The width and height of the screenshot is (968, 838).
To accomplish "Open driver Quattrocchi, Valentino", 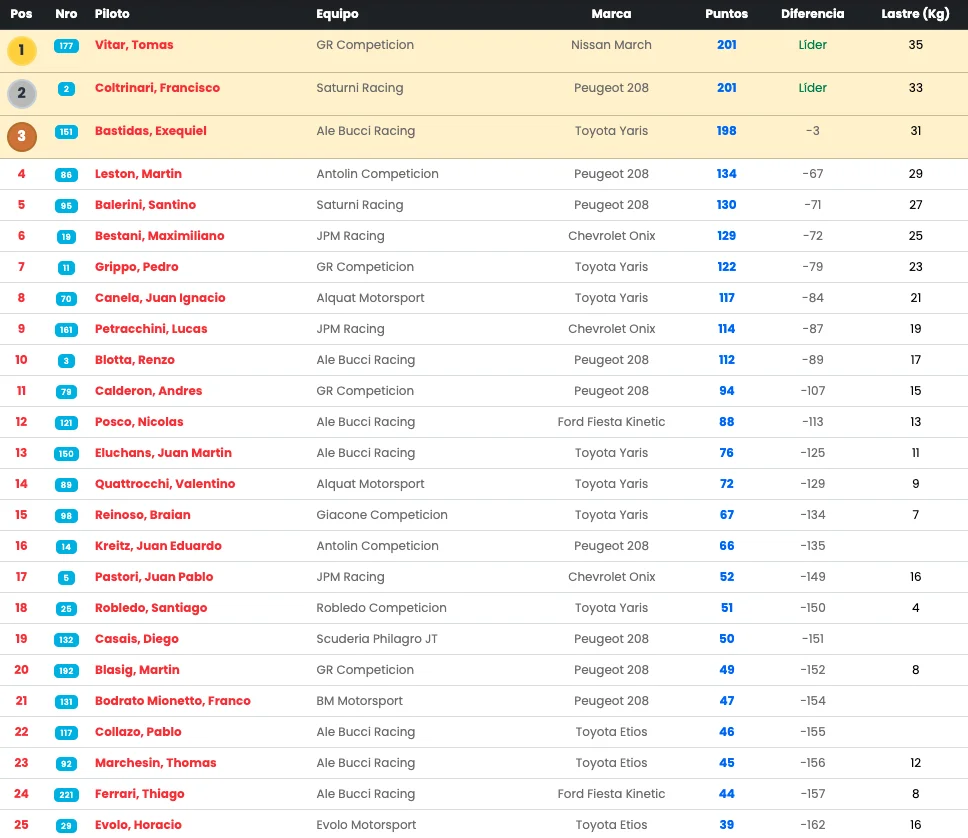I will 165,484.
